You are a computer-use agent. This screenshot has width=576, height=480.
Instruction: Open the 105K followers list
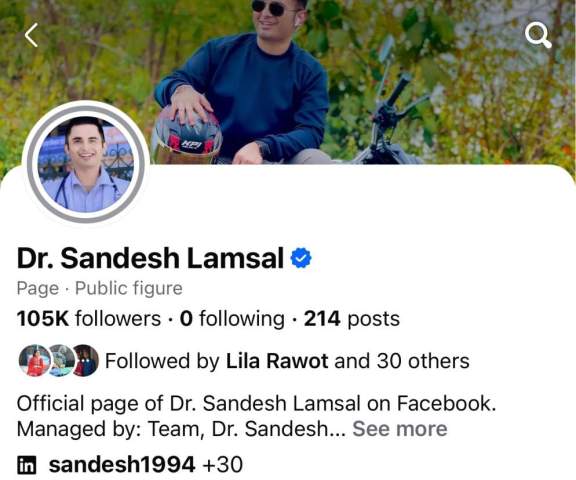pos(89,318)
